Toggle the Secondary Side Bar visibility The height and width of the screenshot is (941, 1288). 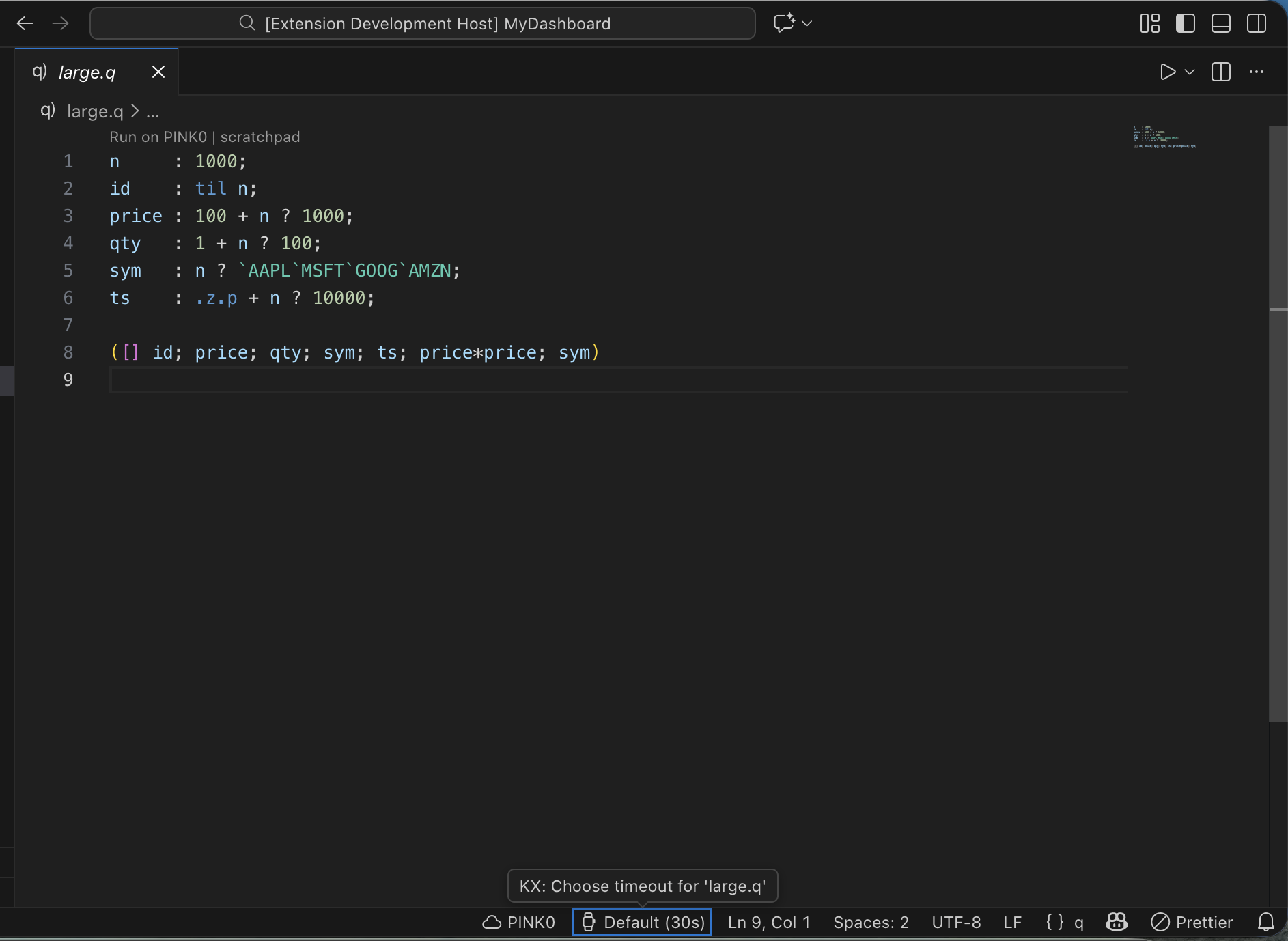click(1256, 23)
